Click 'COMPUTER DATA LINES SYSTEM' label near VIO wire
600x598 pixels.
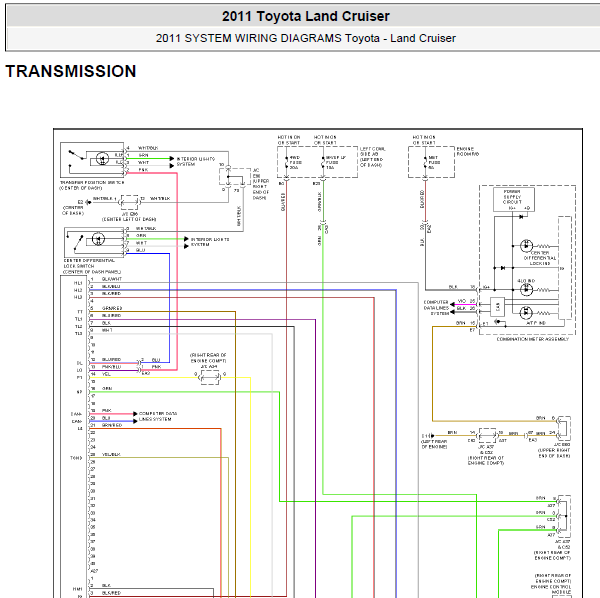pyautogui.click(x=436, y=308)
